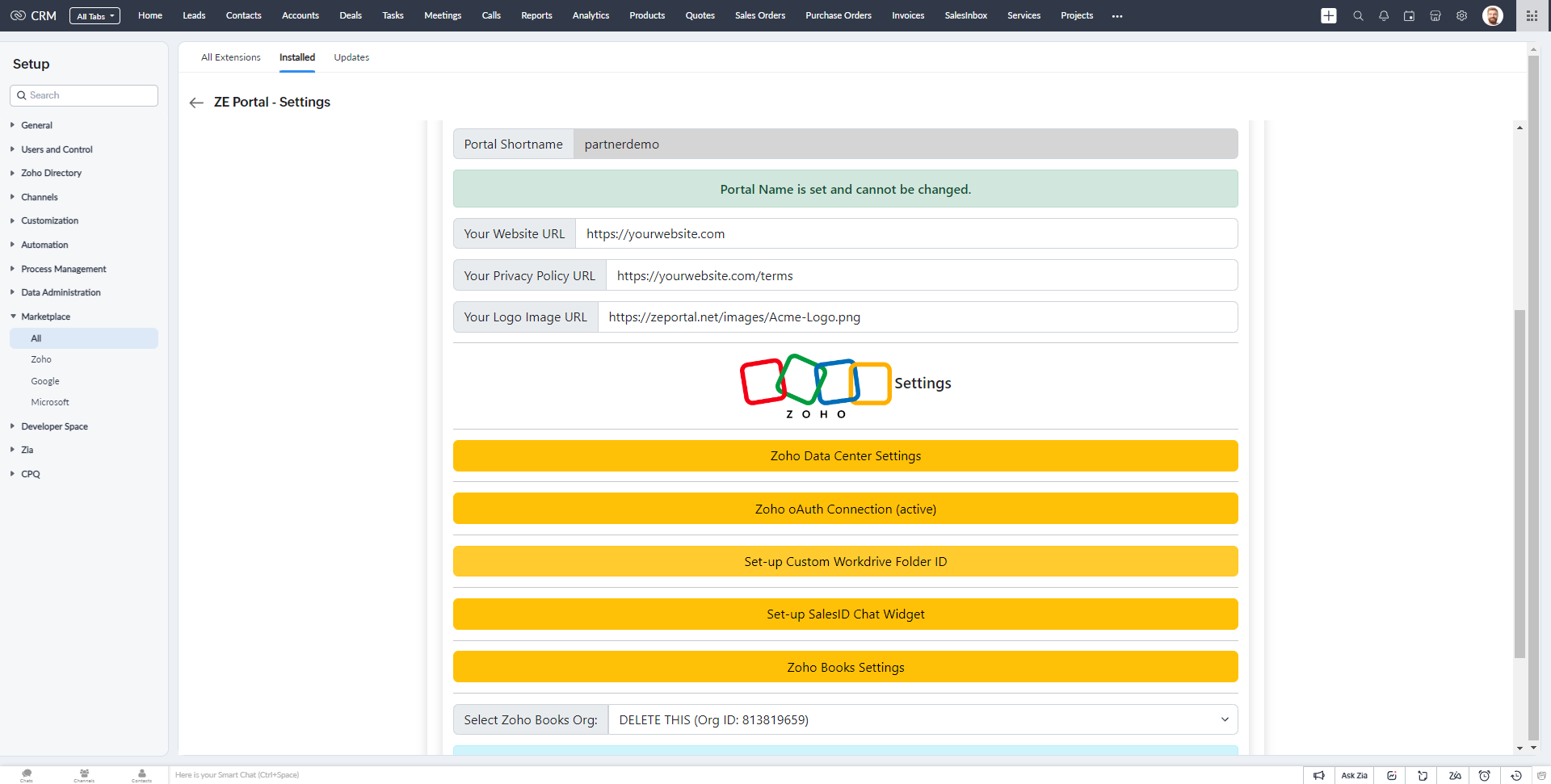Open Contacts in the bottom bar
This screenshot has height=784, width=1551.
pyautogui.click(x=142, y=775)
